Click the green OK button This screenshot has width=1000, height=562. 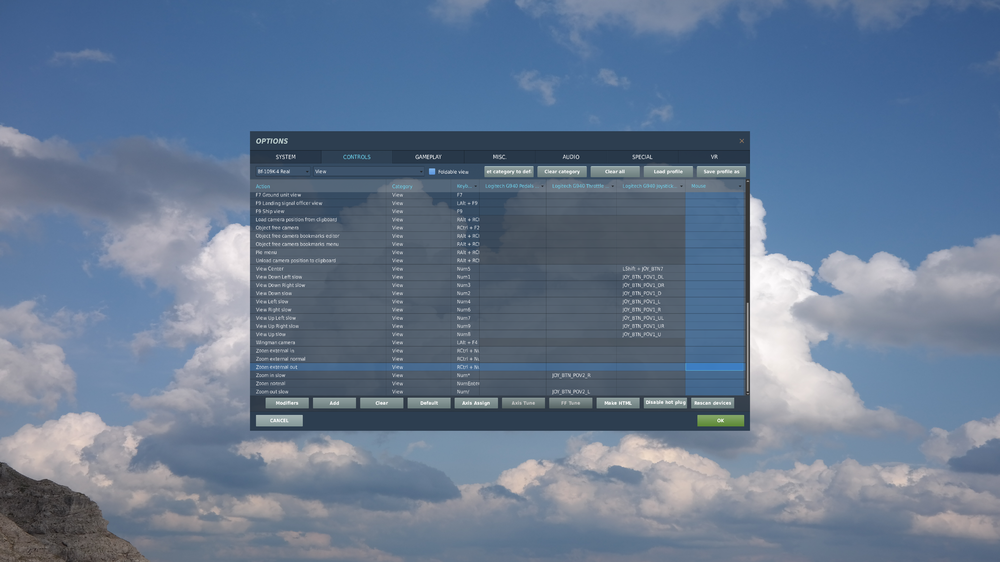[x=720, y=420]
